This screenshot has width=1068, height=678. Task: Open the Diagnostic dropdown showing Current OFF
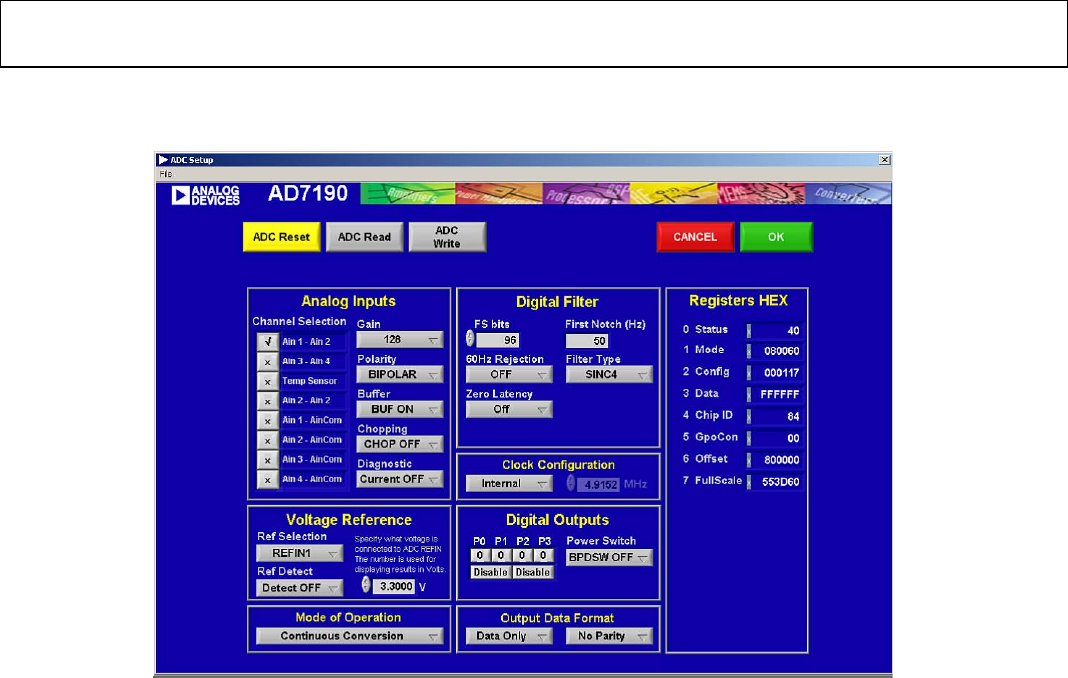coord(400,479)
